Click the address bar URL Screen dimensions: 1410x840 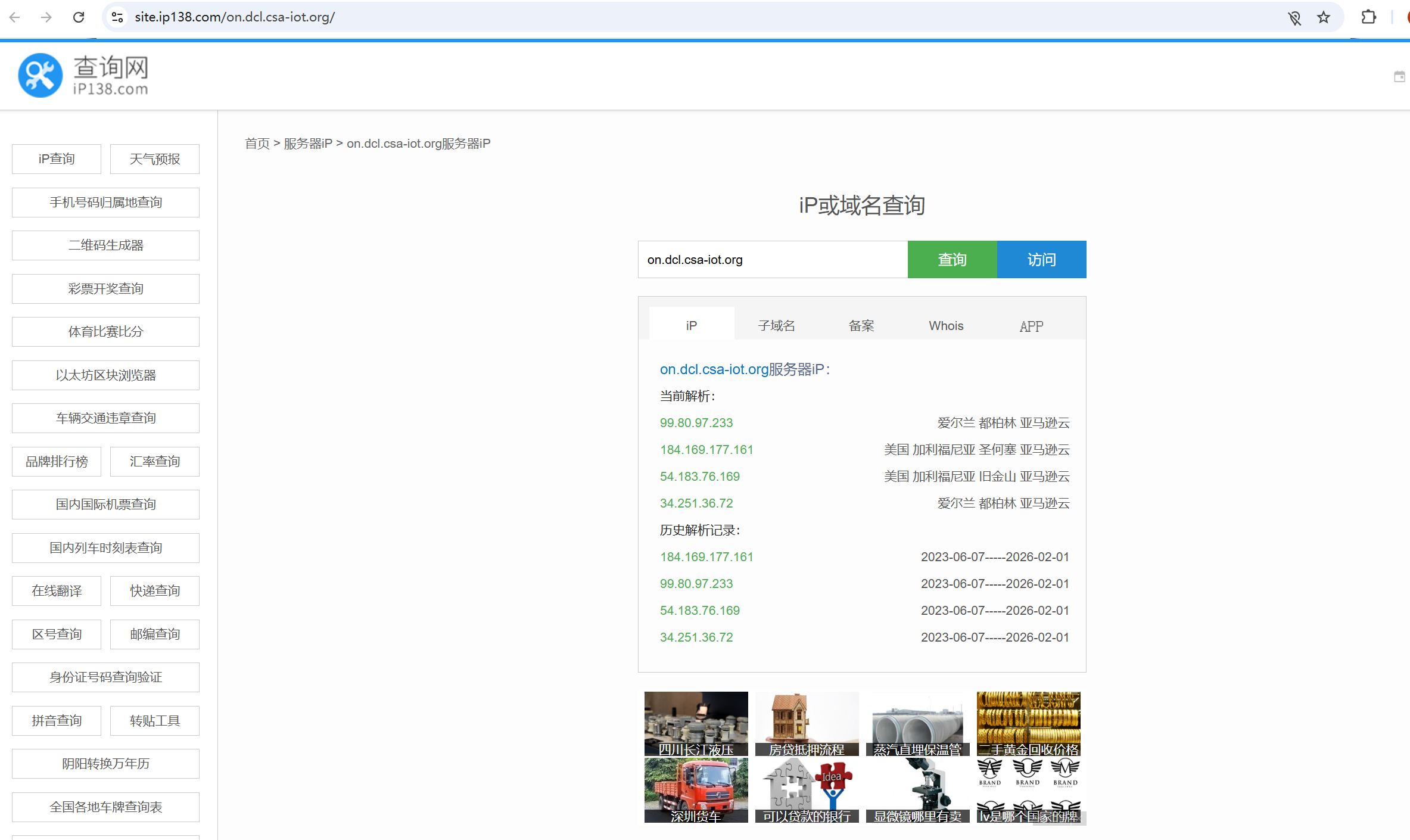[235, 17]
